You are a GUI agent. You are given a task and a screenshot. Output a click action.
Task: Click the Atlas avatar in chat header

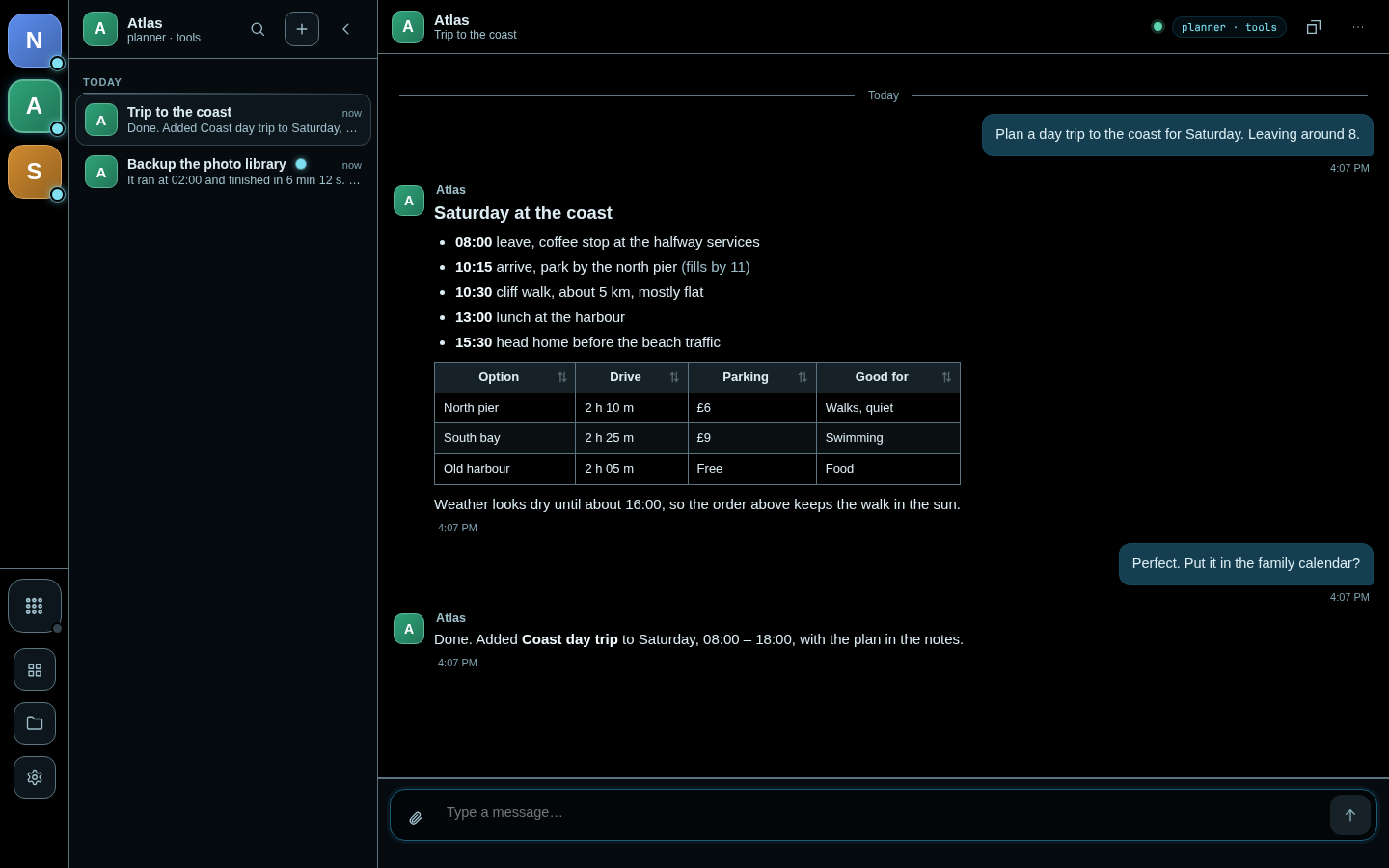408,27
